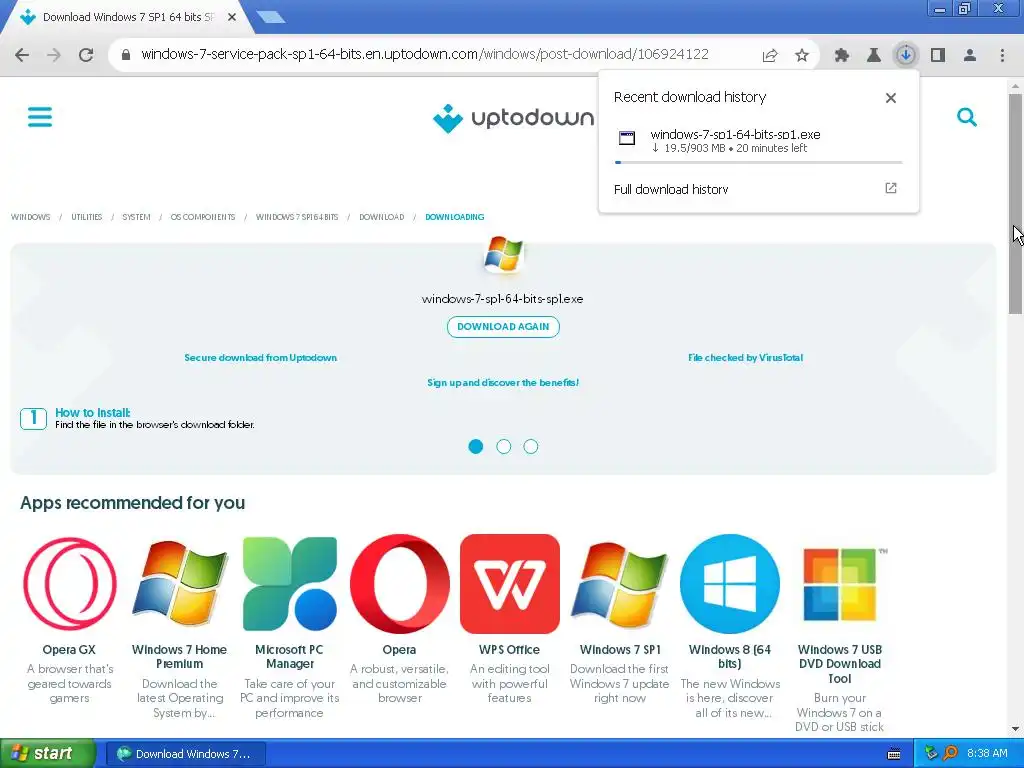This screenshot has width=1024, height=768.
Task: Click the 8:38 AM taskbar clock
Action: [987, 754]
